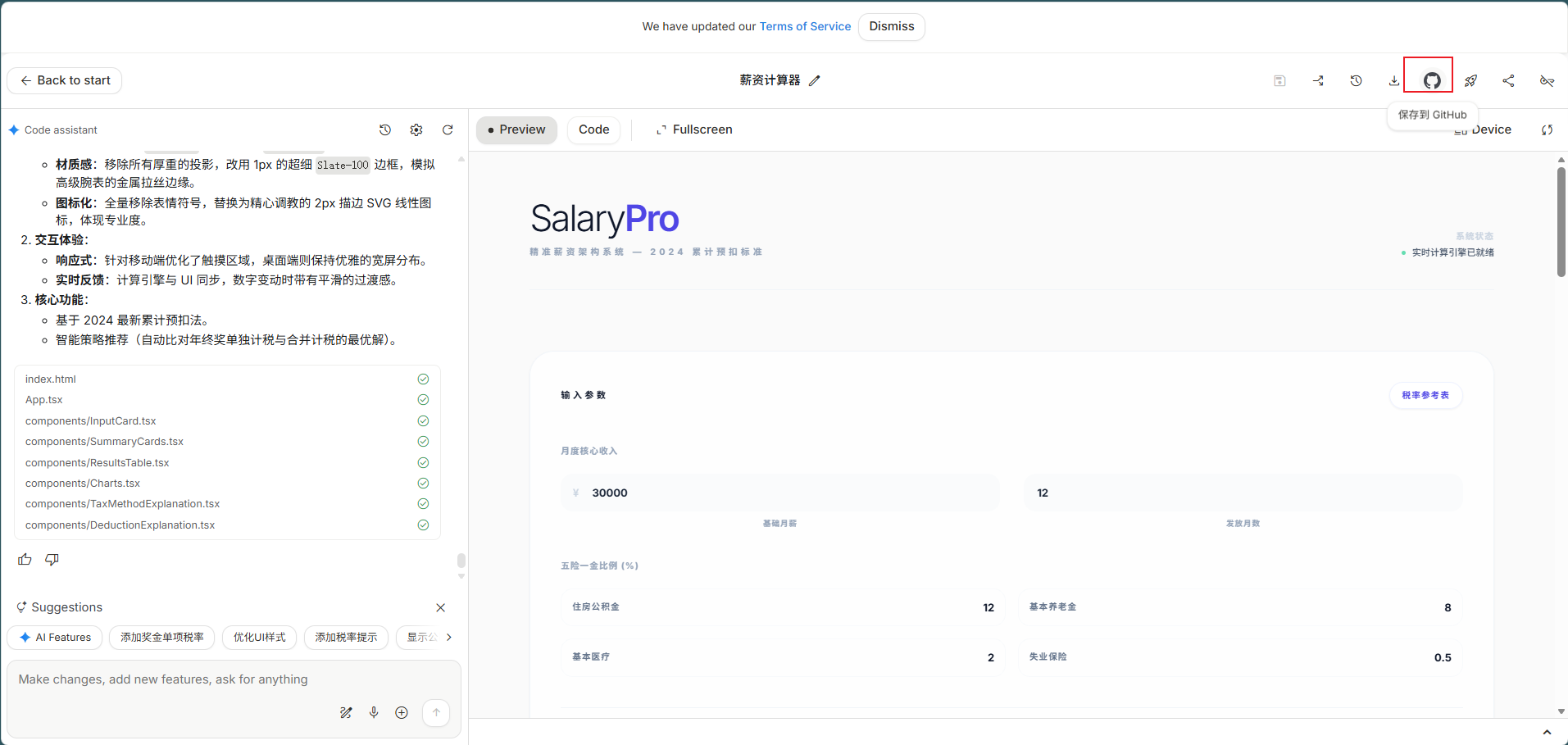This screenshot has height=745, width=1568.
Task: Open the code assistant settings gear
Action: click(x=416, y=129)
